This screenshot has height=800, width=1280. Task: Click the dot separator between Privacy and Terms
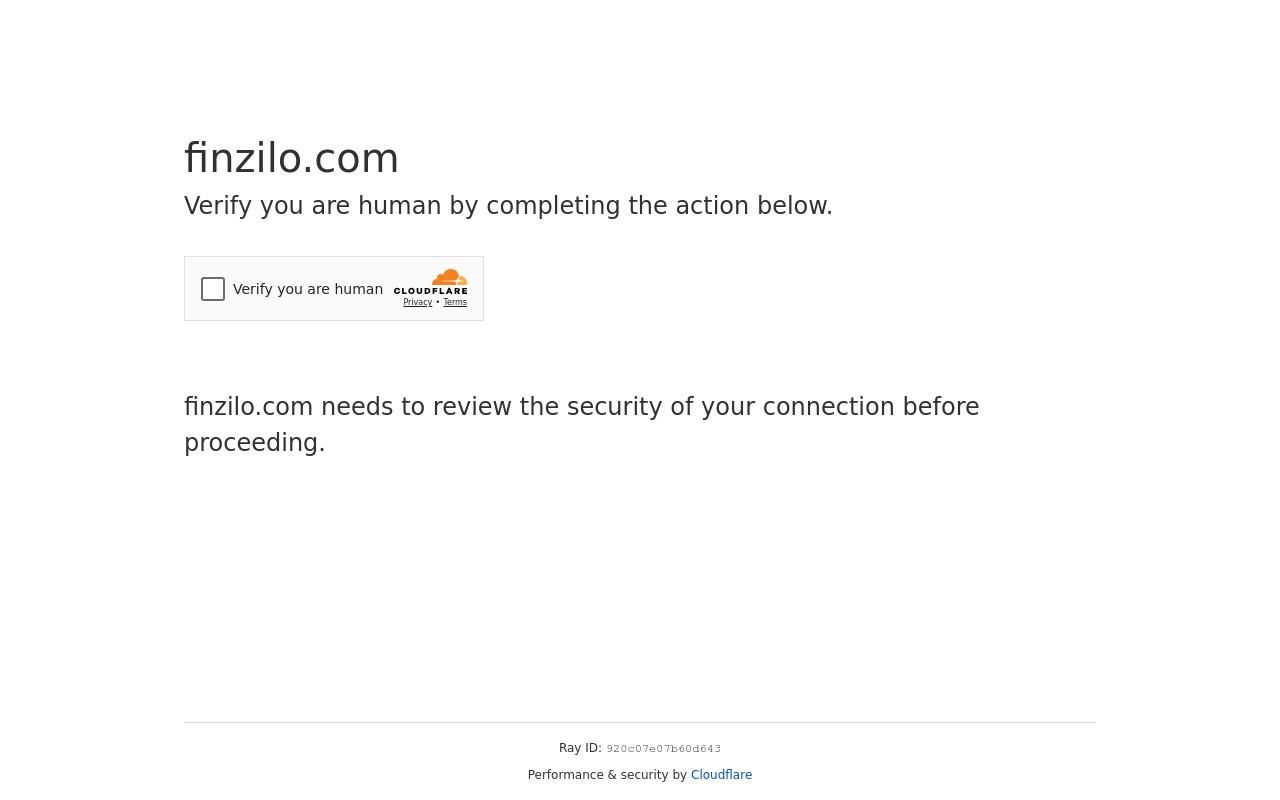coord(437,302)
